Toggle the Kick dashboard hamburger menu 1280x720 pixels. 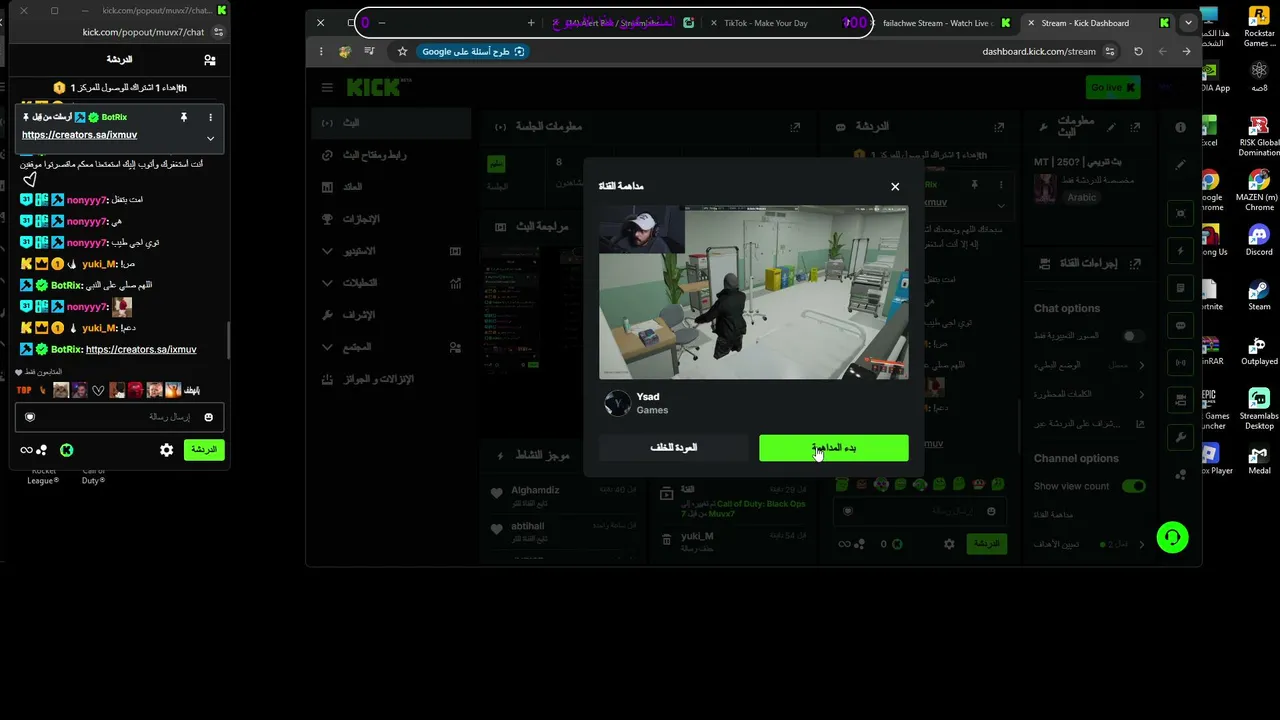[x=327, y=87]
